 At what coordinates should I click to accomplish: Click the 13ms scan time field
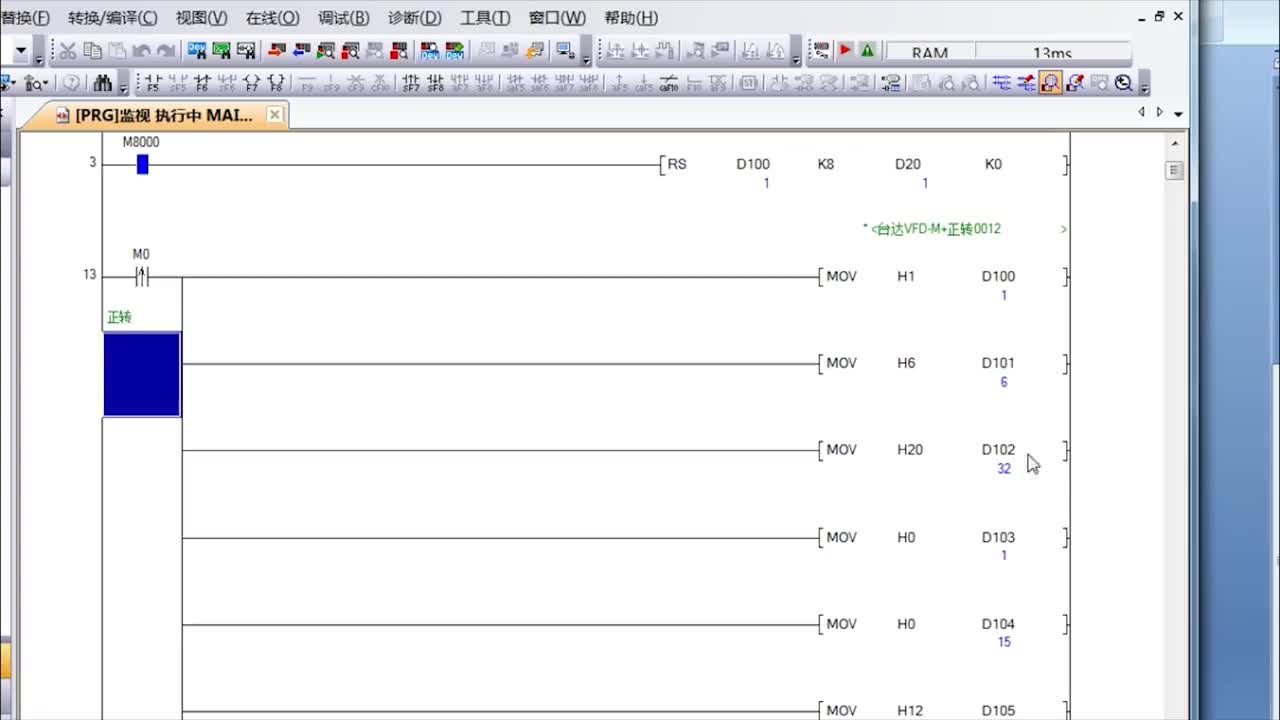pos(1052,53)
